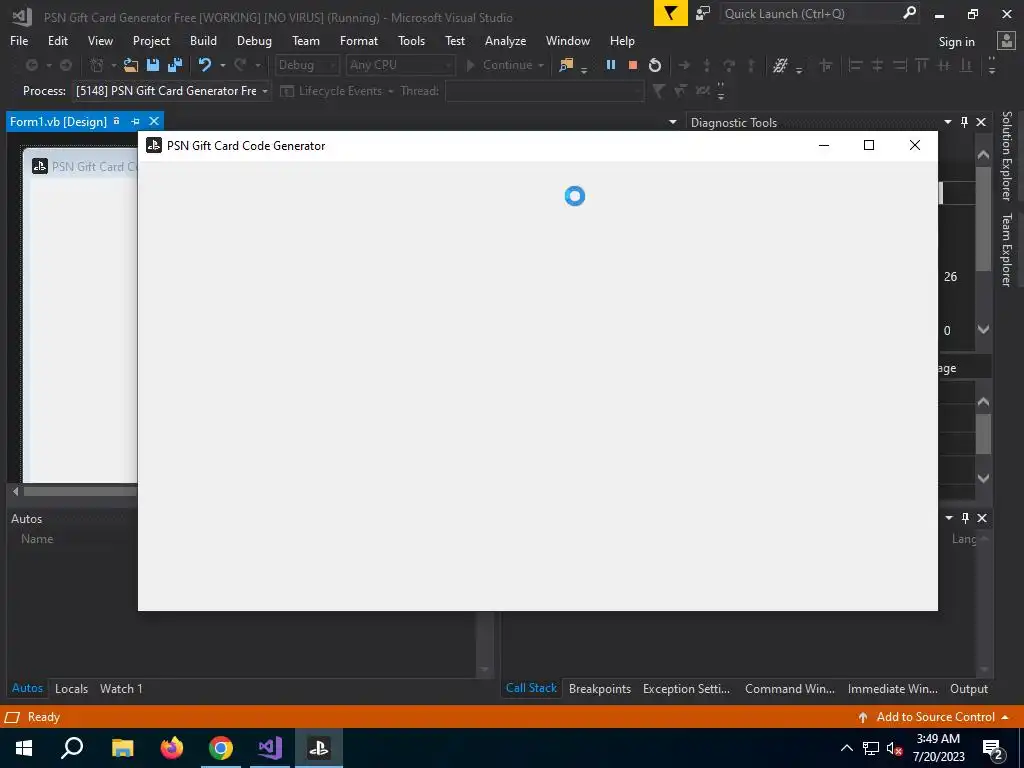Open the Process selection dropdown

(265, 91)
